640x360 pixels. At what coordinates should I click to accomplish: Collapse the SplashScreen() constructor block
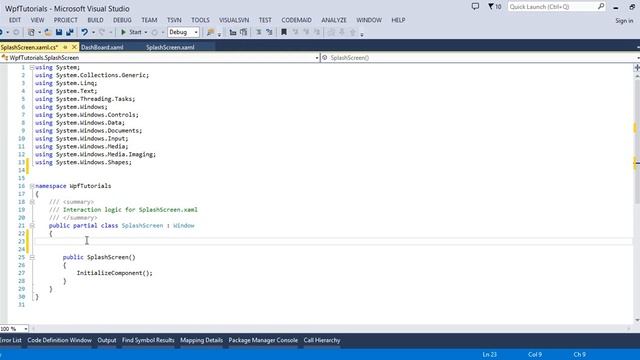tap(32, 258)
